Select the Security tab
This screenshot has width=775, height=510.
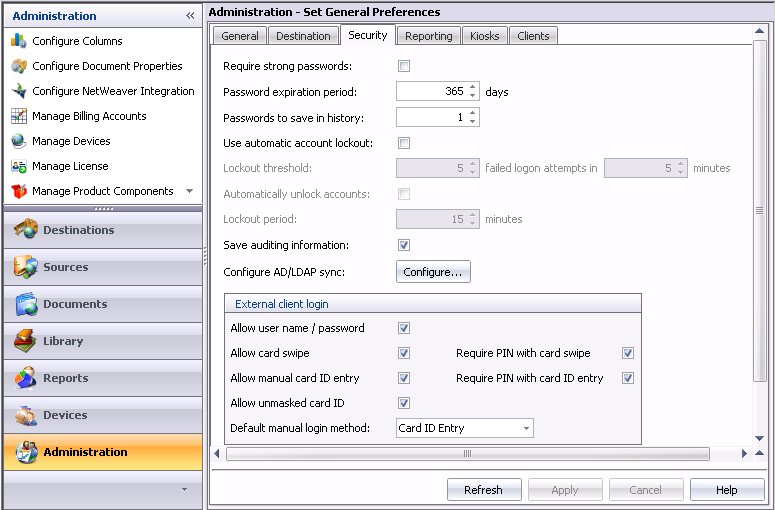click(x=368, y=35)
